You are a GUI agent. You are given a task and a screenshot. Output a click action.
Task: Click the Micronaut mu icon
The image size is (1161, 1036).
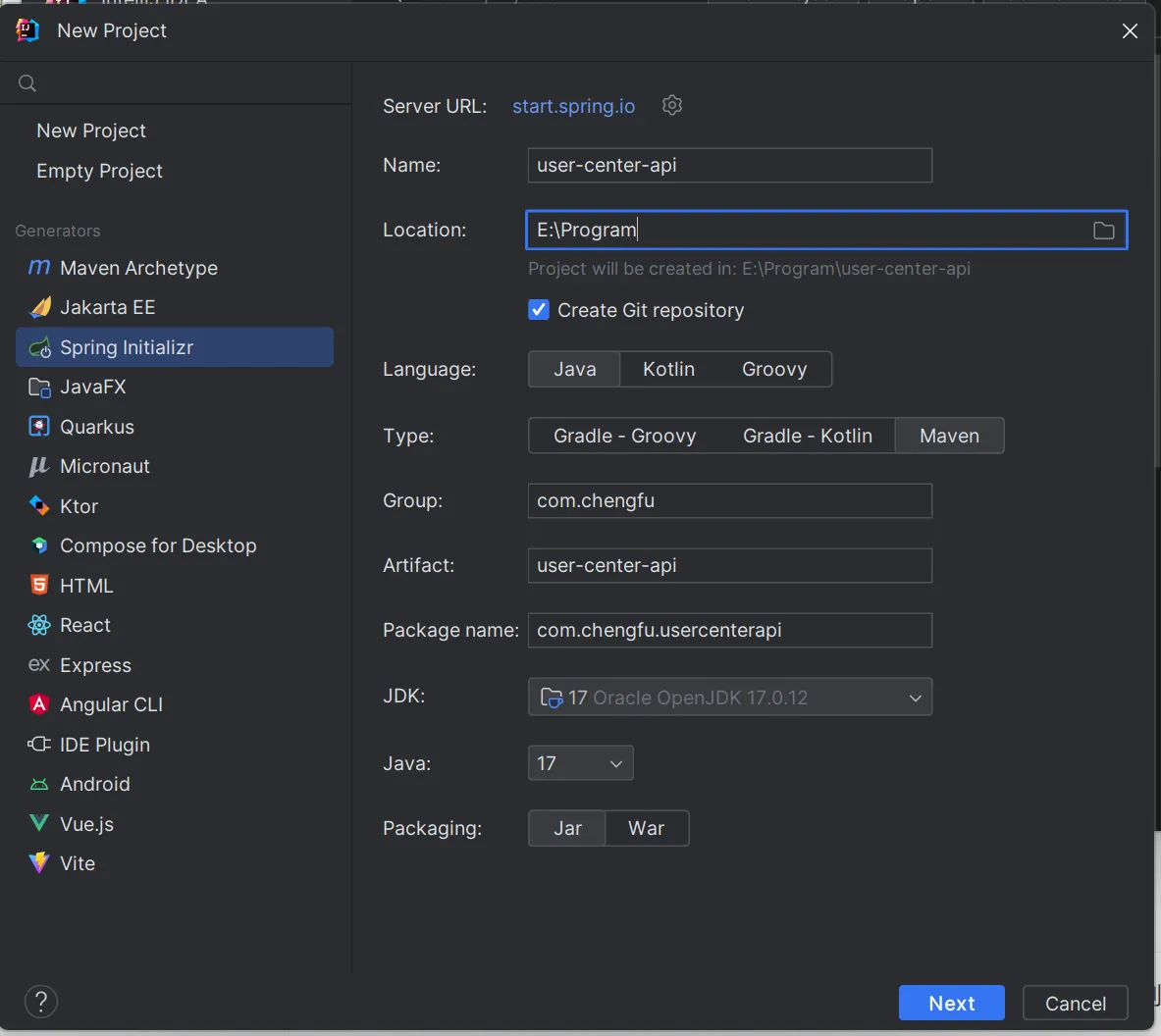[x=38, y=466]
